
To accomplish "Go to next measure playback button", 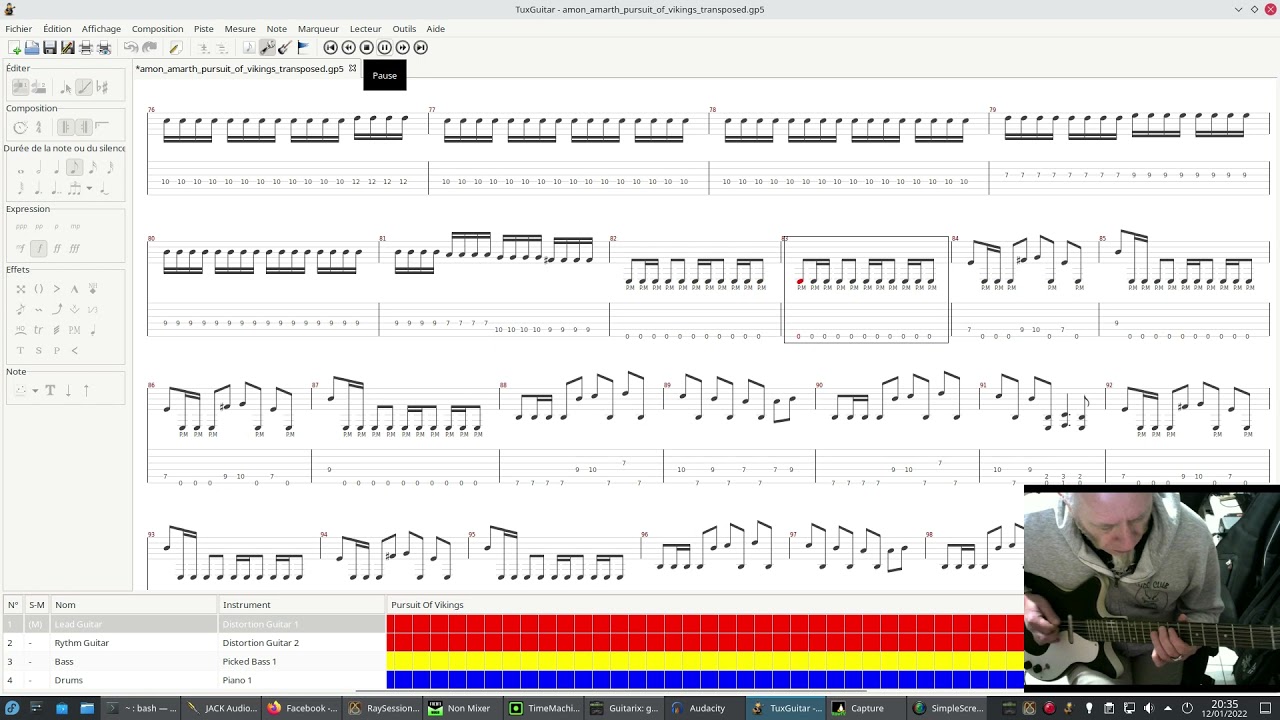I will [x=403, y=47].
